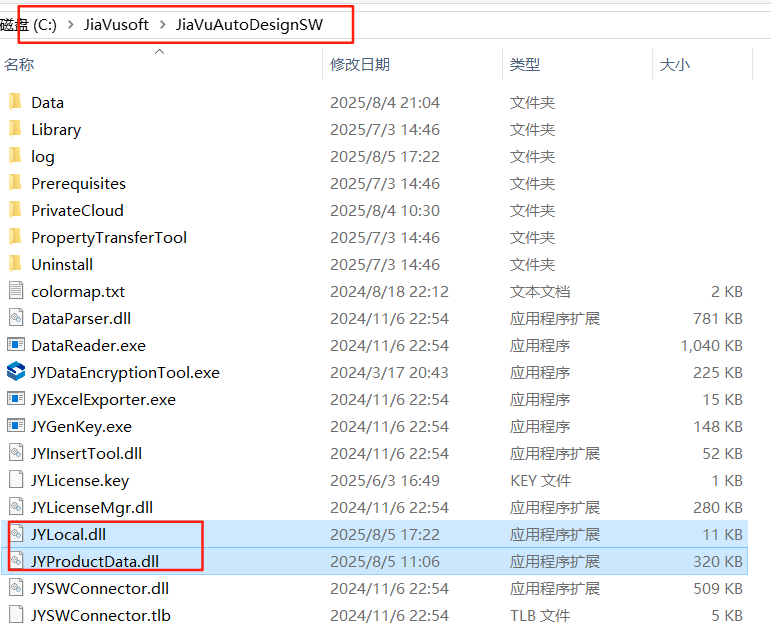Click the date 2025/8/4 21:04 of Data
This screenshot has width=771, height=625.
pyautogui.click(x=385, y=103)
